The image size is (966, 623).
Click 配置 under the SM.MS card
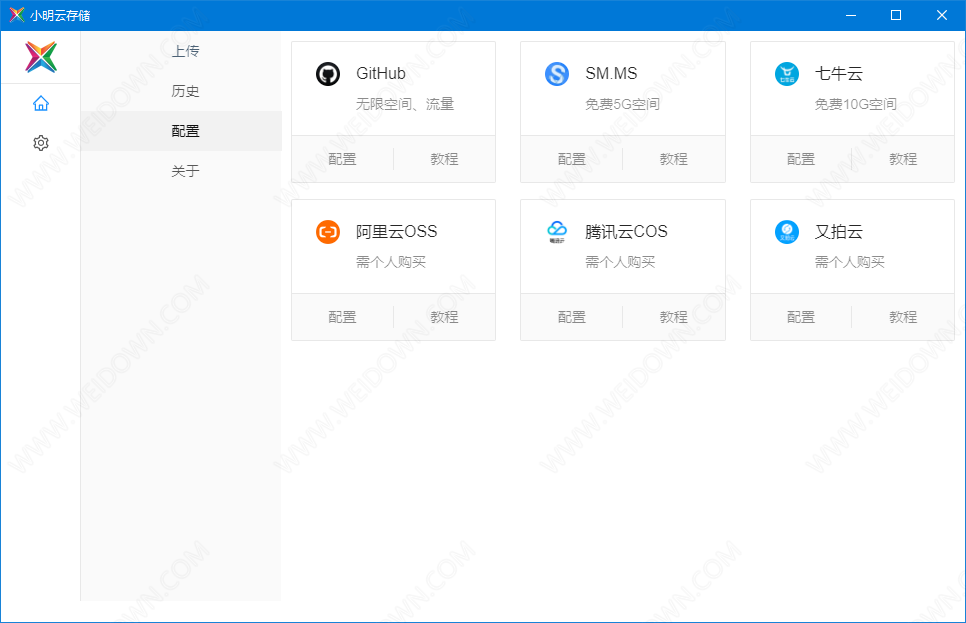(x=571, y=159)
